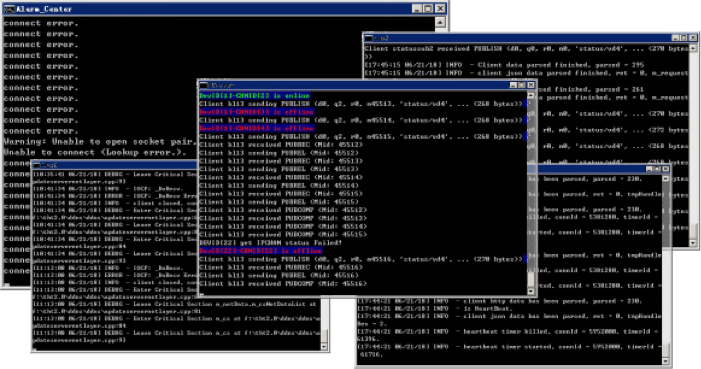Open the console icon of the top-right status window

[369, 38]
